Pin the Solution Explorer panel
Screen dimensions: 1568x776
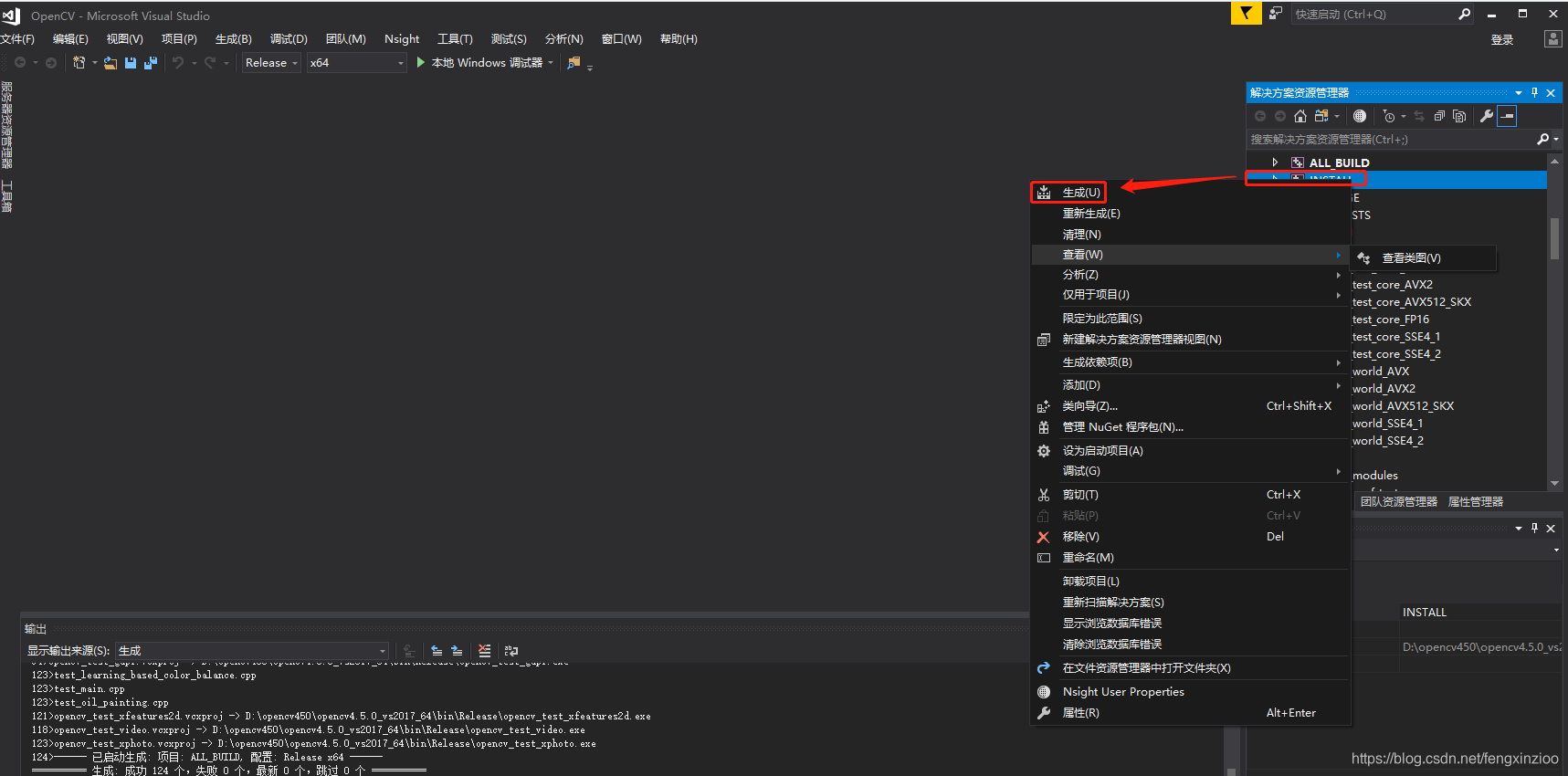click(1535, 92)
